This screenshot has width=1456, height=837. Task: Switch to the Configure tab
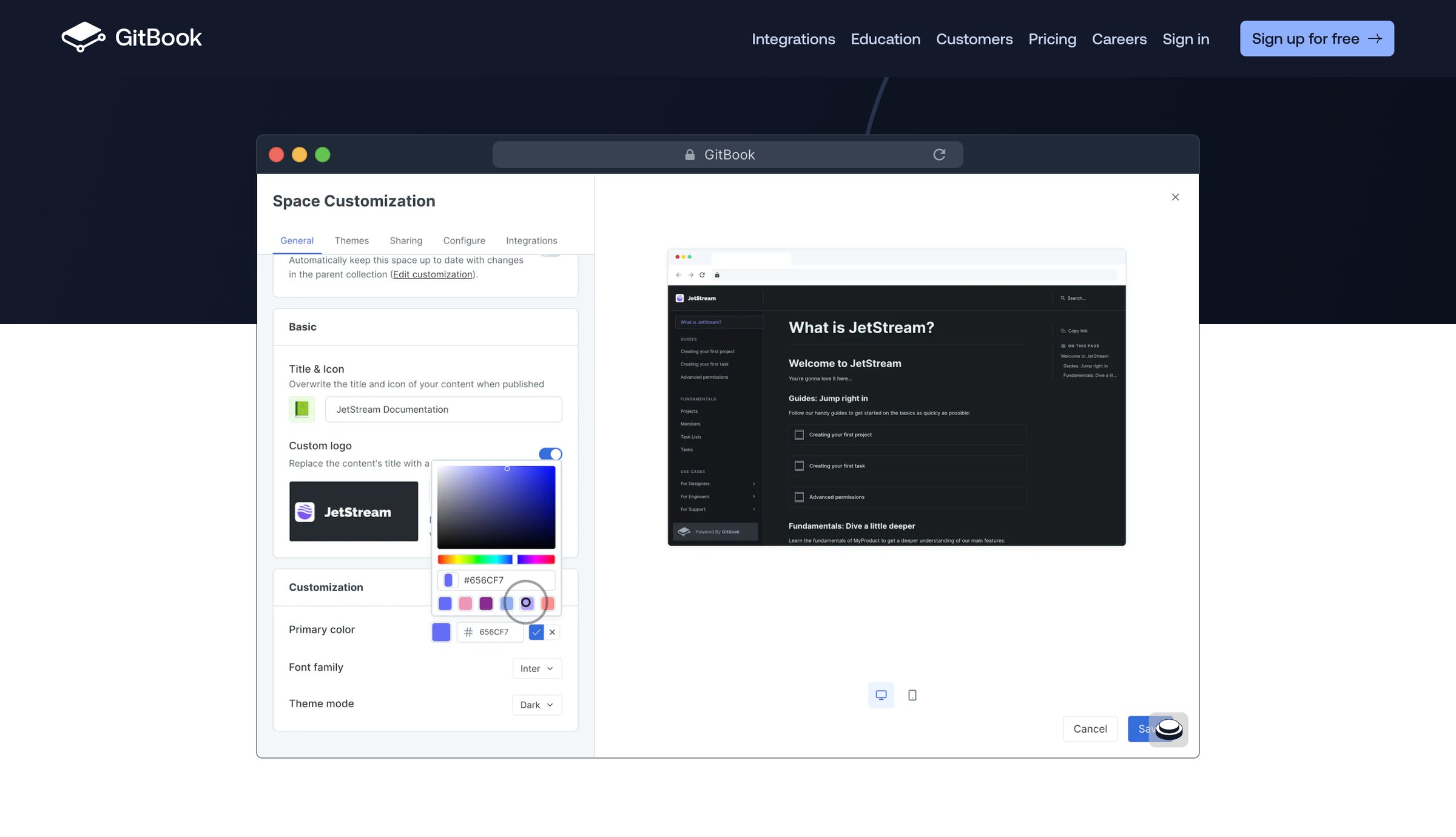point(464,240)
